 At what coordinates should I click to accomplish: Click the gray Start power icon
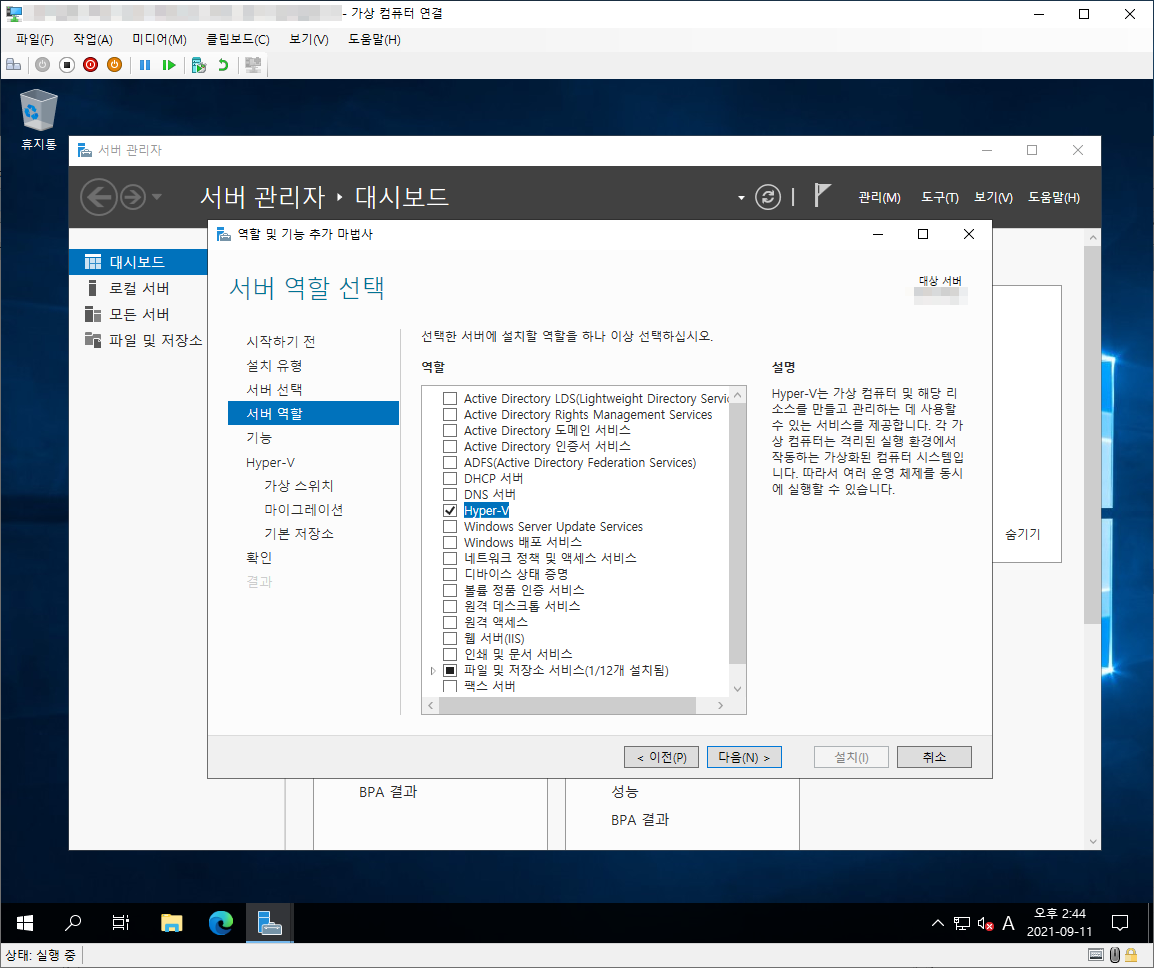click(43, 65)
